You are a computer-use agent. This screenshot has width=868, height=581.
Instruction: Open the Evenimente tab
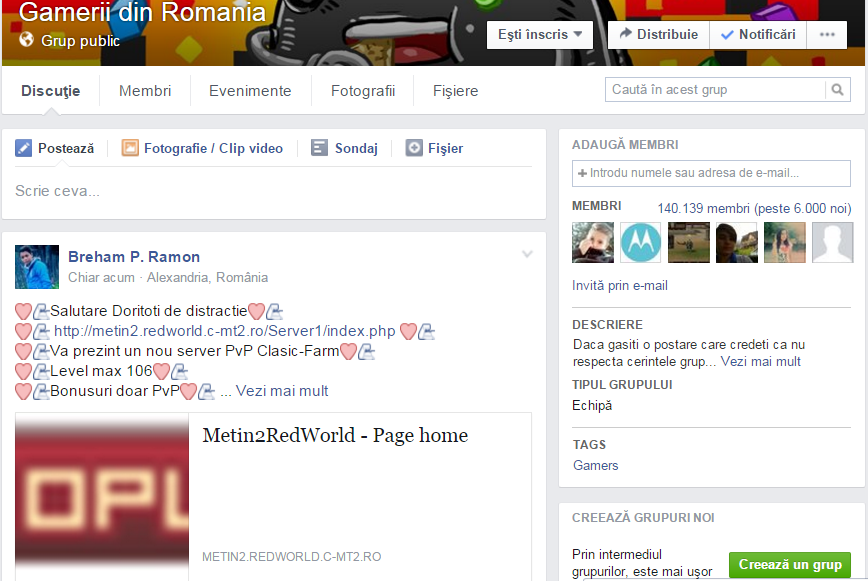[250, 91]
